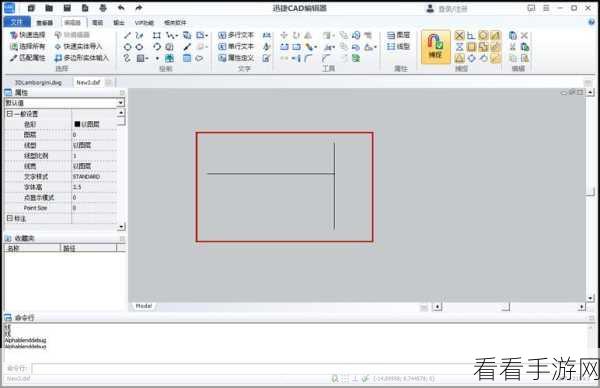This screenshot has height=388, width=600.
Task: Switch to the 查看器 ribbon tab
Action: (44, 23)
